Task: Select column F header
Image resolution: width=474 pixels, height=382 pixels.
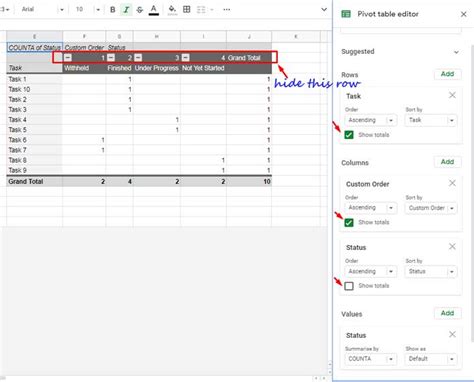Action: click(x=84, y=36)
